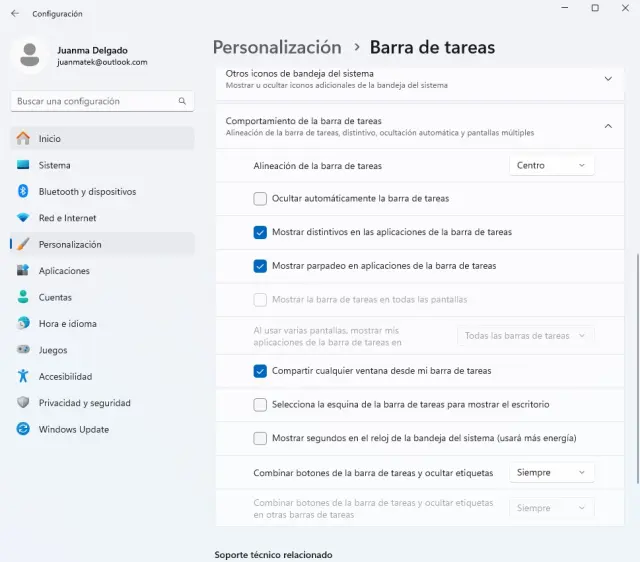This screenshot has width=640, height=562.
Task: Click Personalización breadcrumb link
Action: tap(277, 47)
